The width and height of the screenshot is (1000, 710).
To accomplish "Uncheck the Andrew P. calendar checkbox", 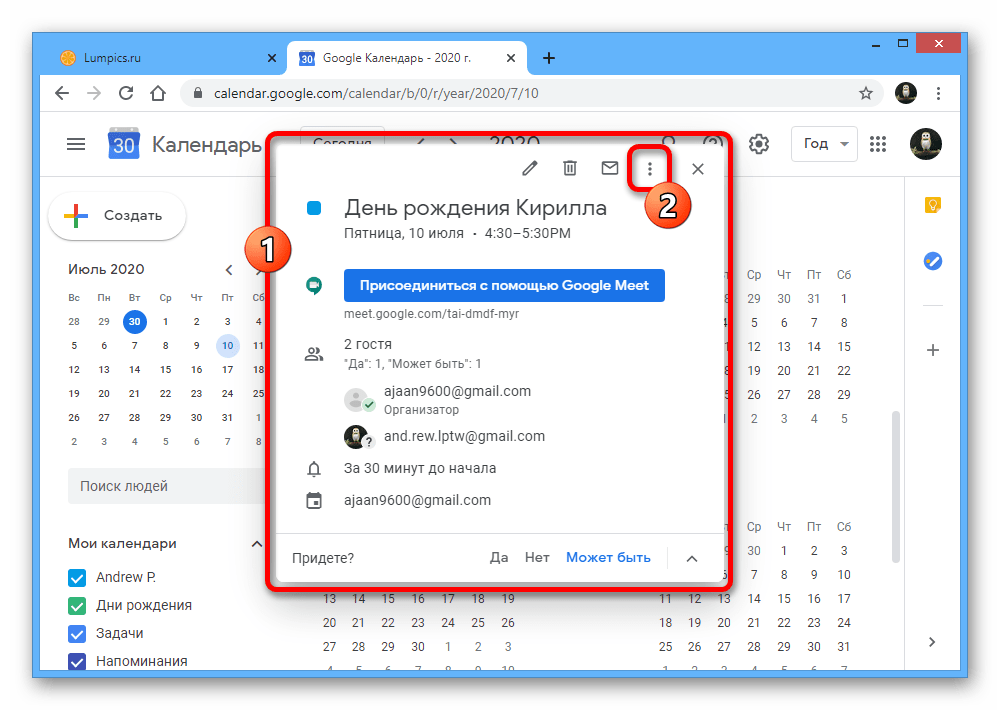I will [x=77, y=577].
